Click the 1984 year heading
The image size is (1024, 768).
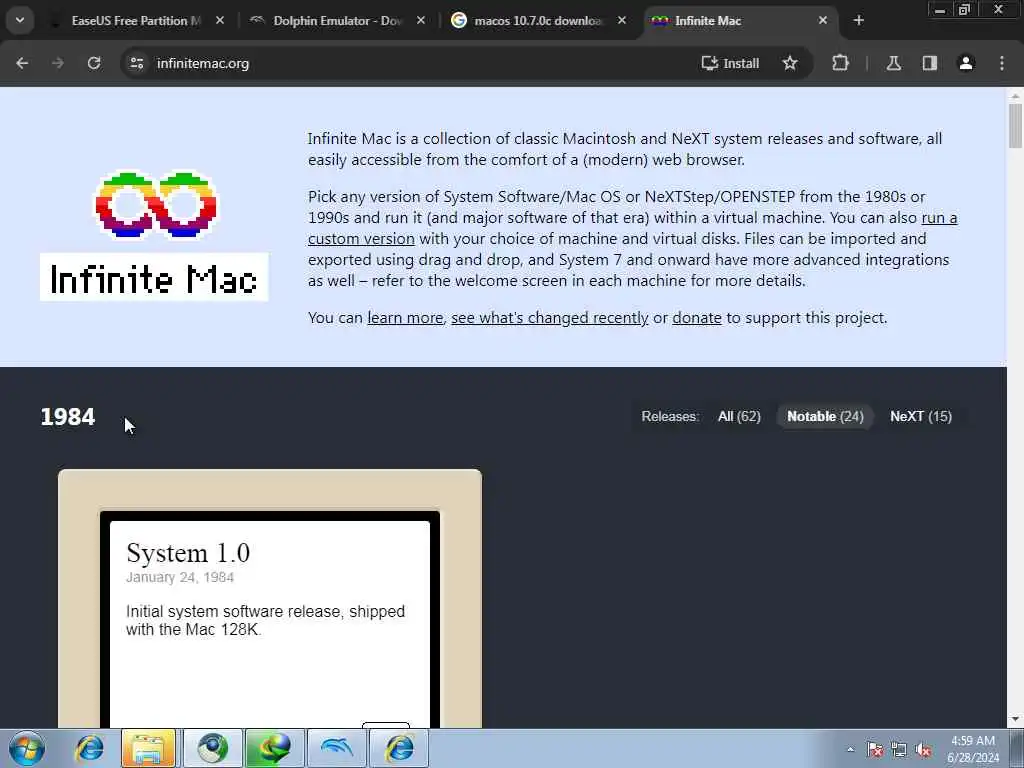pyautogui.click(x=68, y=417)
